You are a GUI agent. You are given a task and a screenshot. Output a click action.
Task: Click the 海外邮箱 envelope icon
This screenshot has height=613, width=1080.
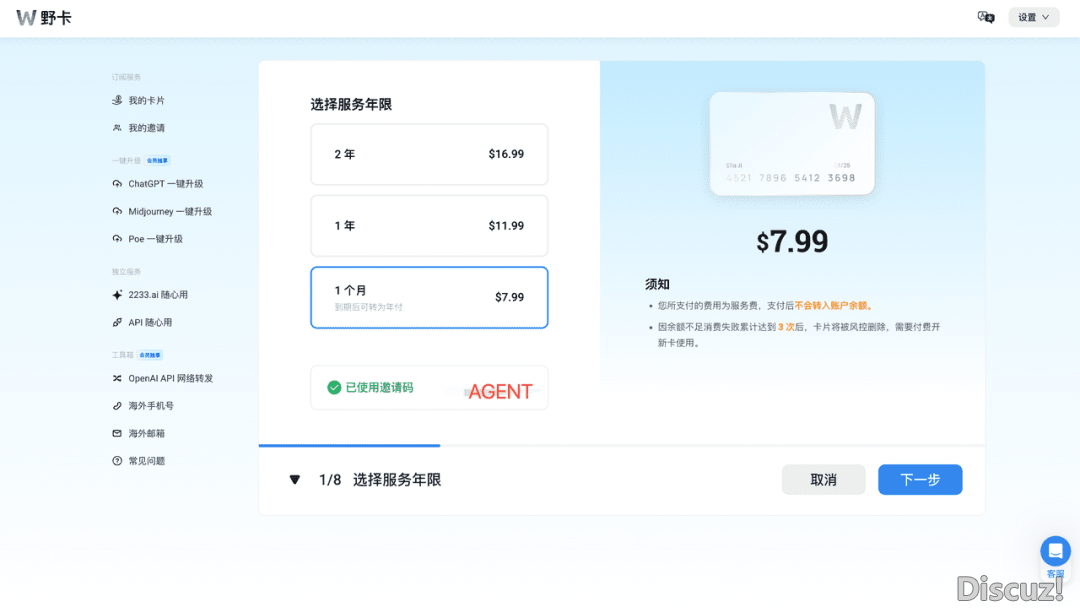(x=117, y=433)
